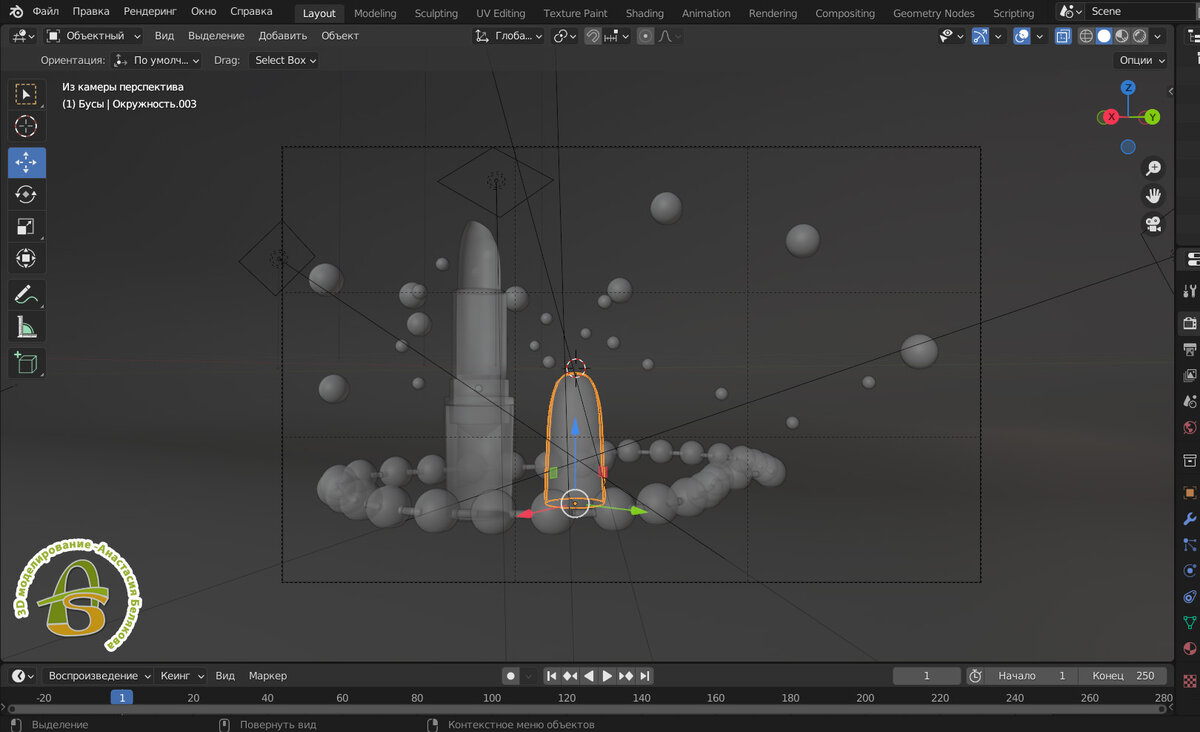The height and width of the screenshot is (732, 1200).
Task: Open the Render properties tab
Action: tap(1190, 324)
